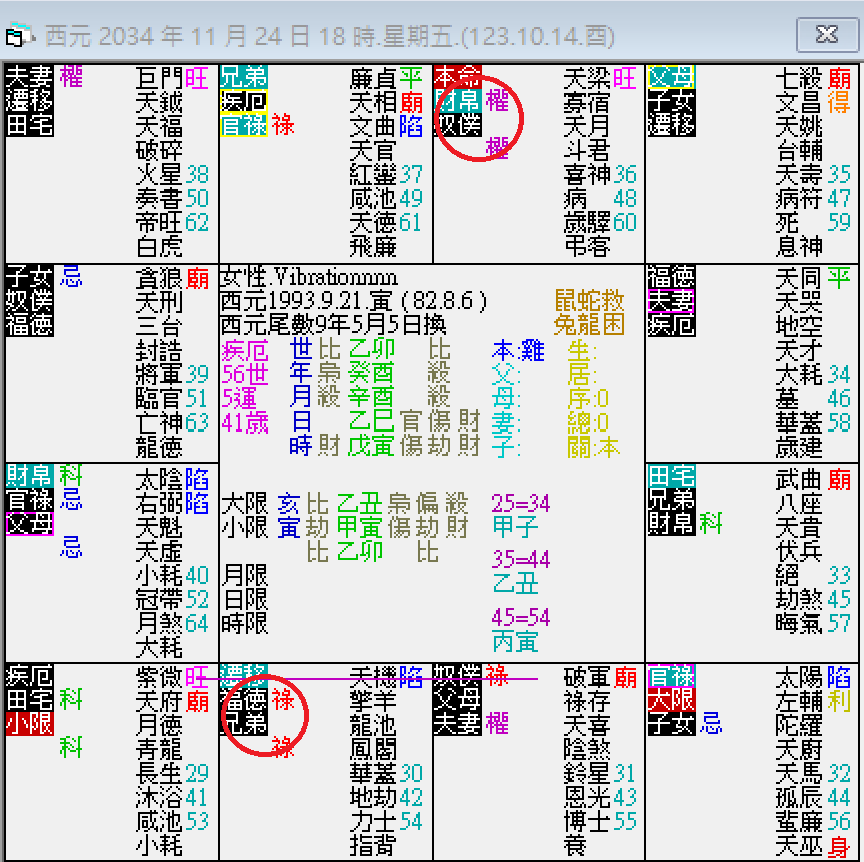Image resolution: width=864 pixels, height=862 pixels.
Task: Click the birth data text 西元1993.9.21
Action: [x=292, y=298]
